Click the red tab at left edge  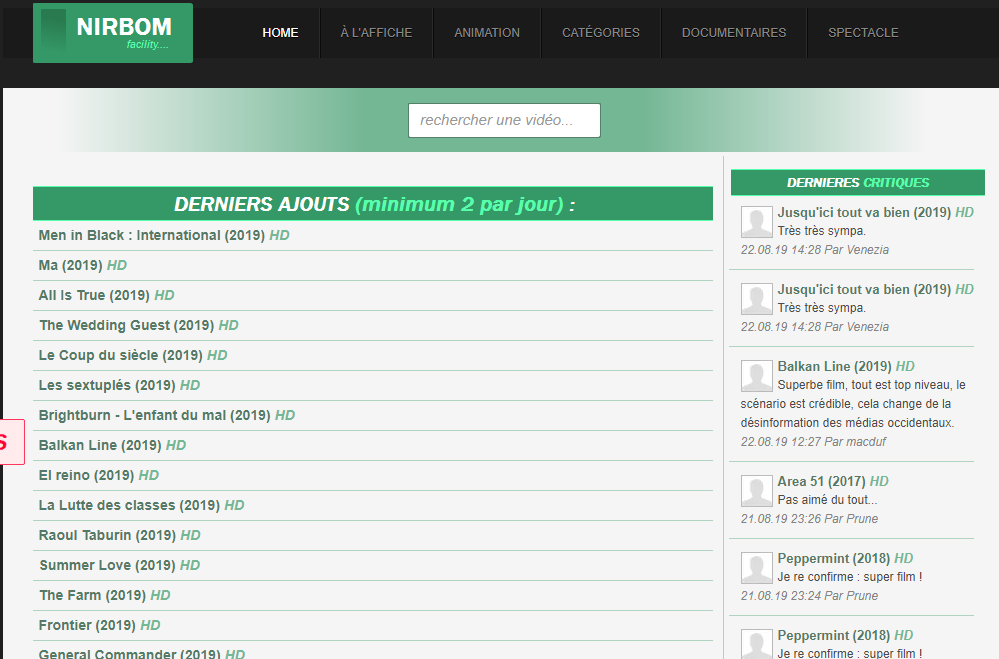click(x=11, y=442)
